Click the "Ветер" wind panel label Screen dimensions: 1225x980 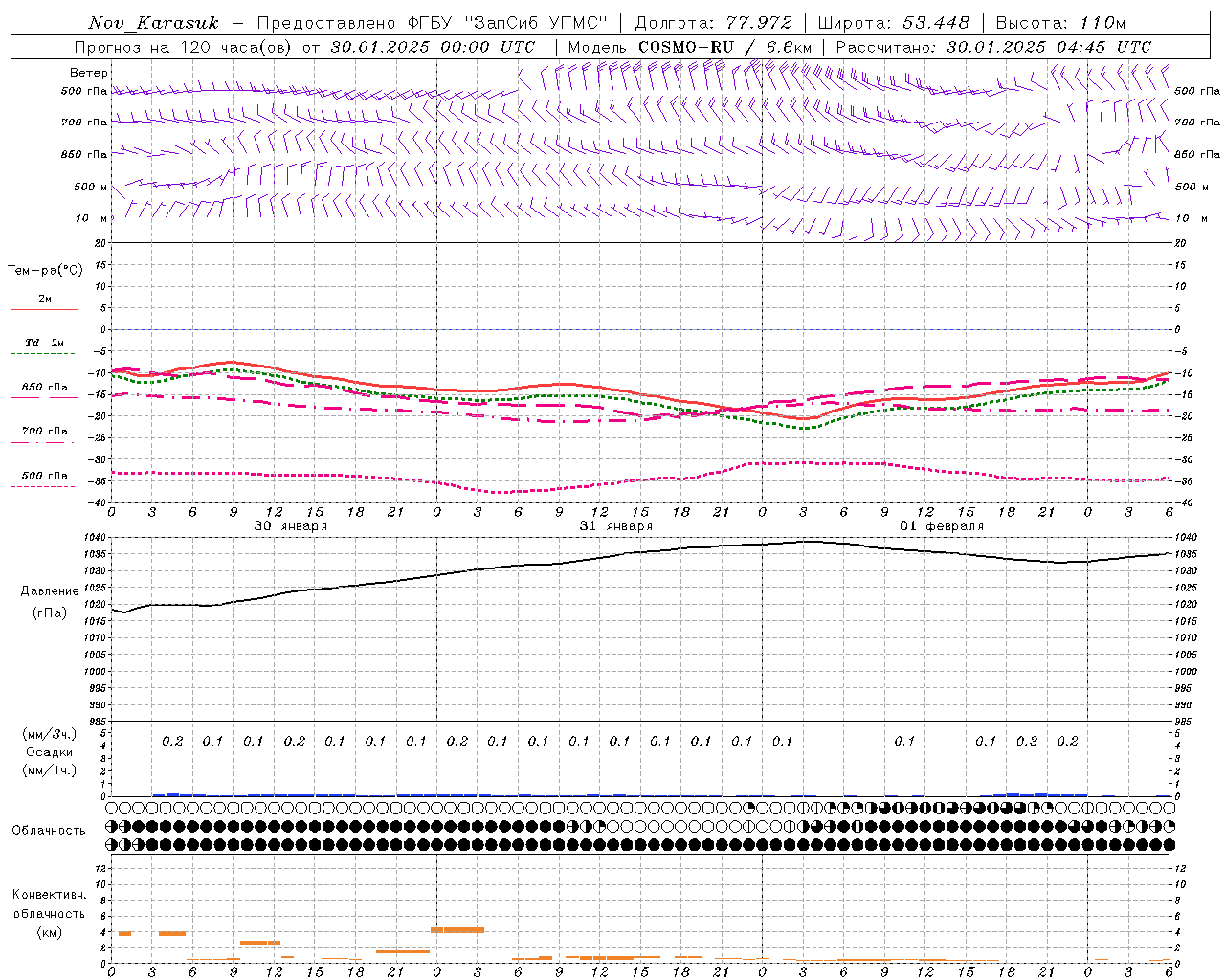pyautogui.click(x=89, y=73)
